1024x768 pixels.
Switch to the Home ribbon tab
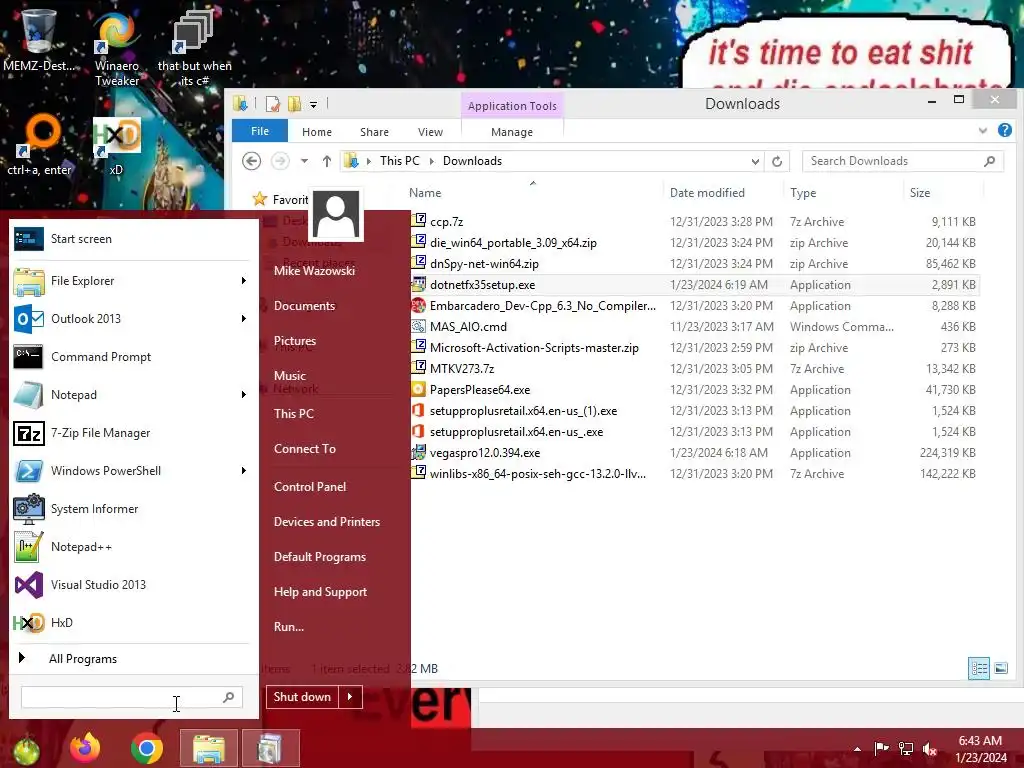pos(317,132)
